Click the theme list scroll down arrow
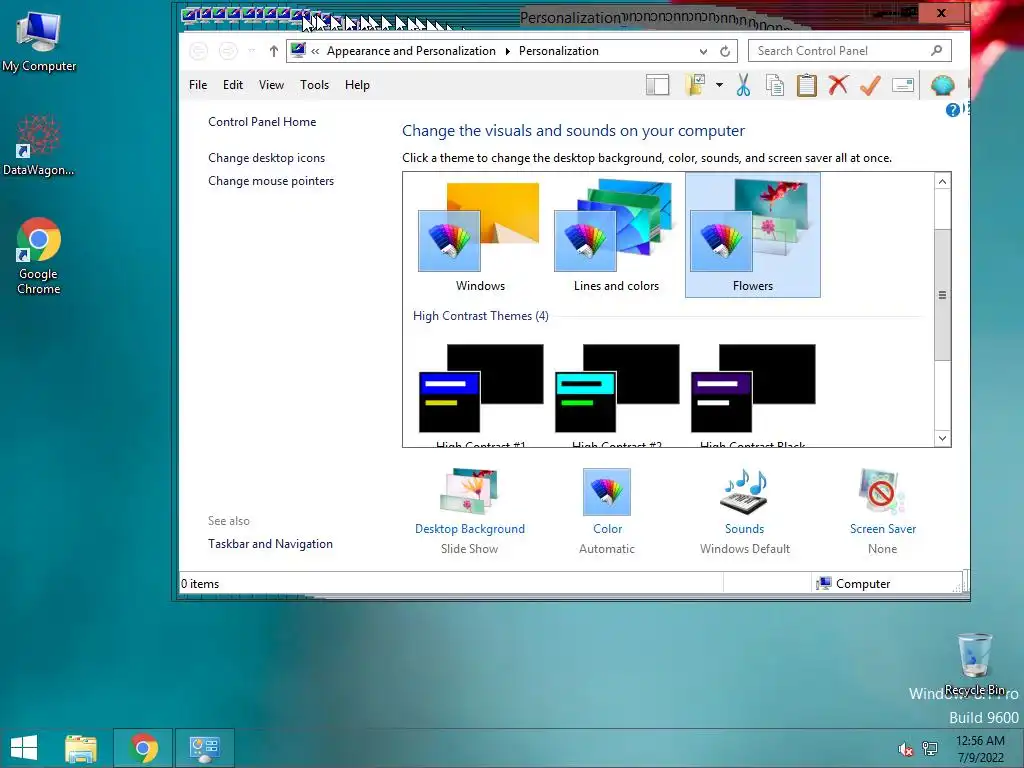The width and height of the screenshot is (1024, 768). click(x=942, y=438)
